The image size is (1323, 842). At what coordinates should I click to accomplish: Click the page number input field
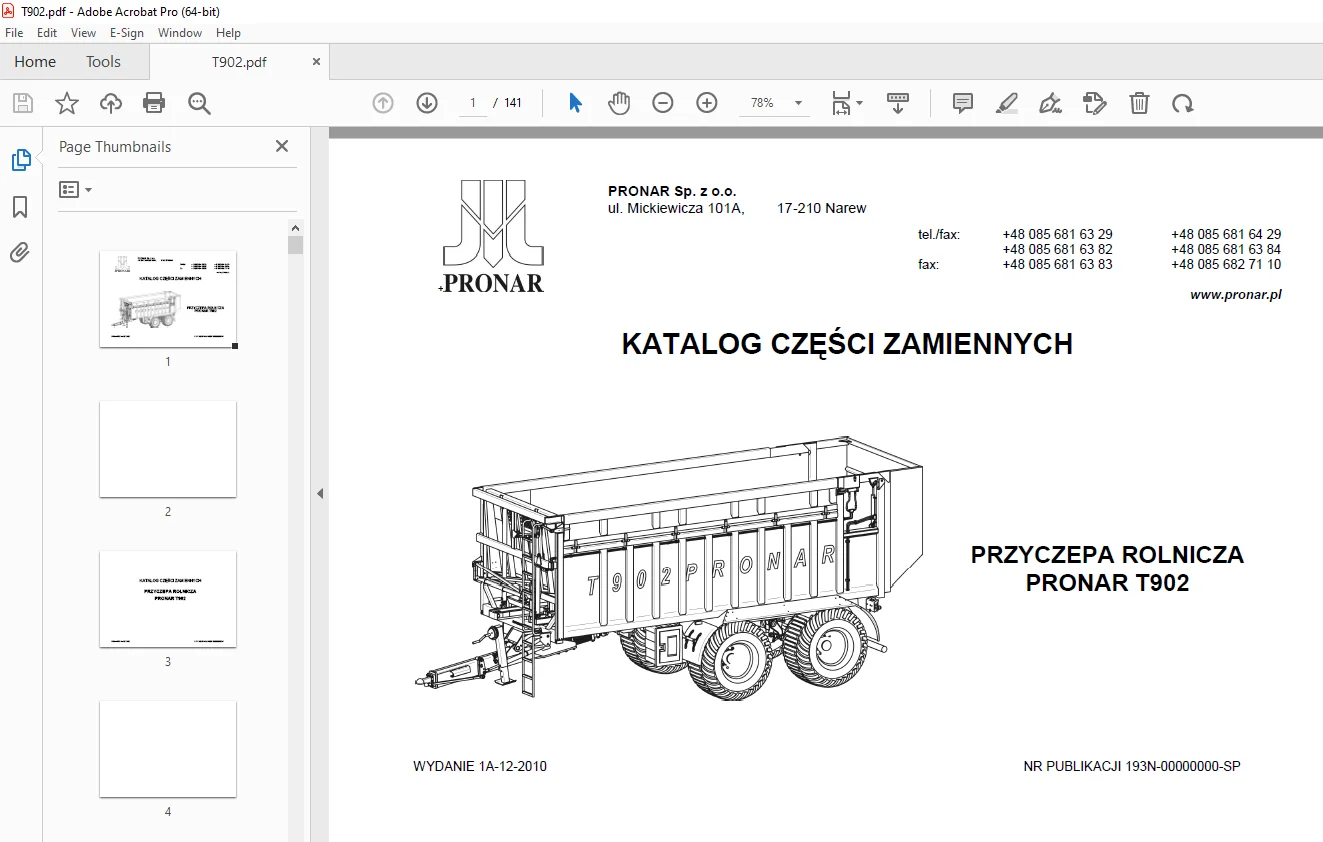(472, 103)
